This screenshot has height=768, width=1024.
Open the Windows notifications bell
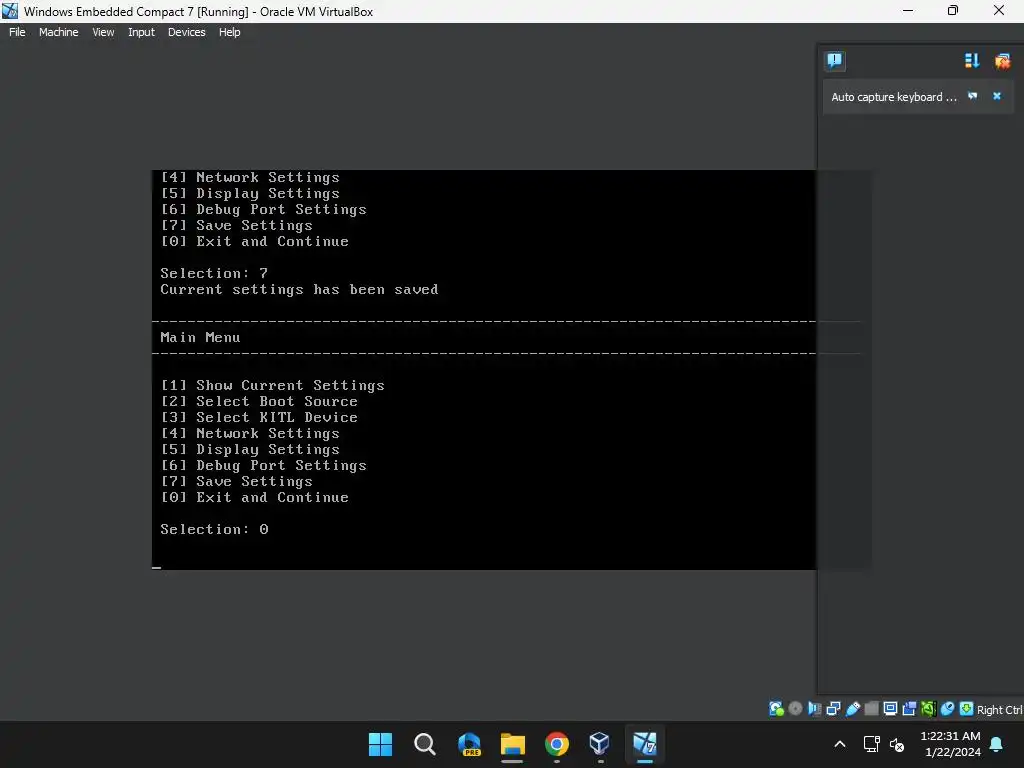[997, 744]
